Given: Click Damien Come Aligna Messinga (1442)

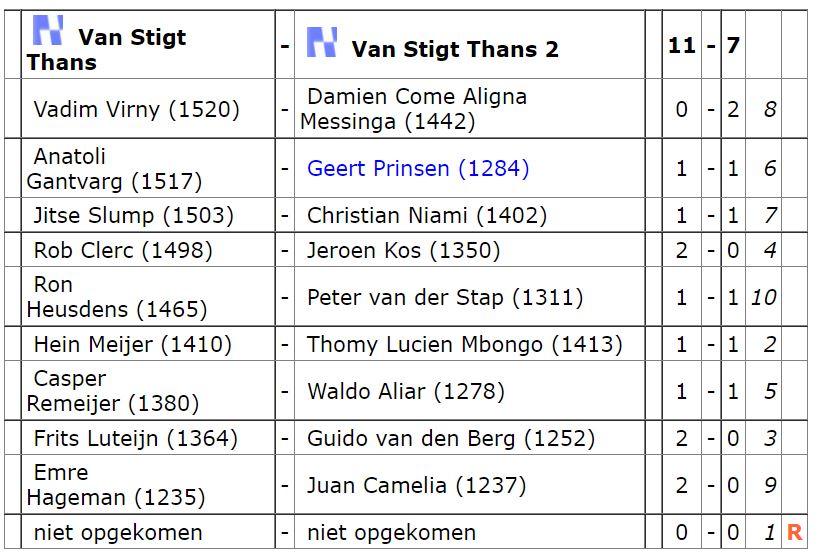Looking at the screenshot, I should (x=413, y=109).
